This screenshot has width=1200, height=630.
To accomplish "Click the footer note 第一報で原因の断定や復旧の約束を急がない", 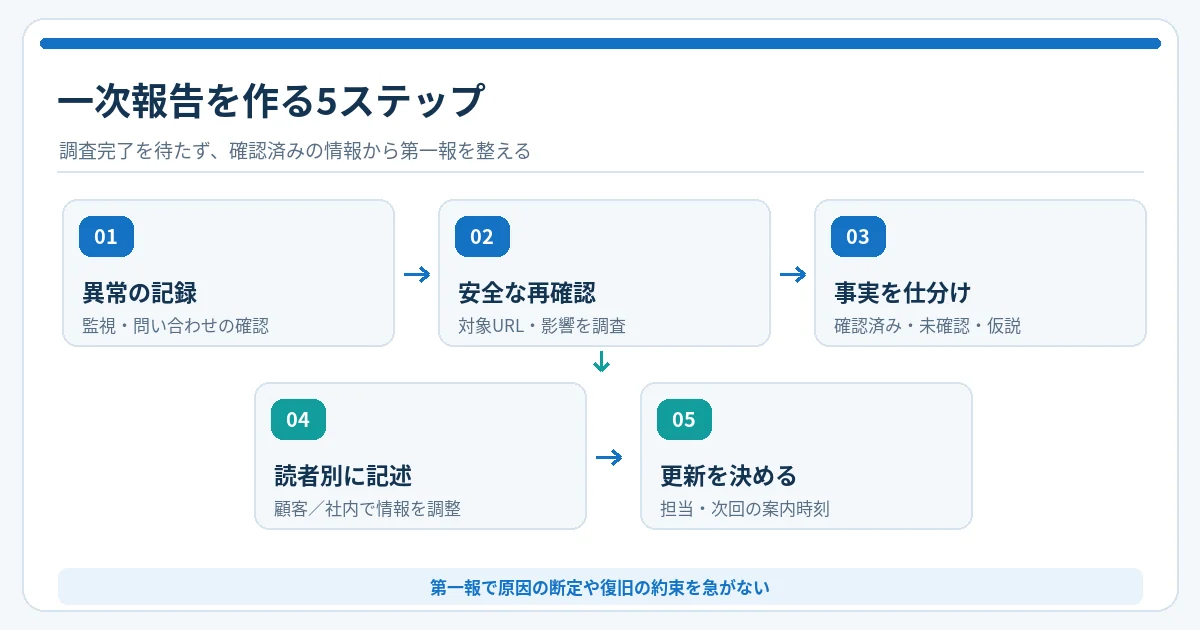I will tap(600, 587).
